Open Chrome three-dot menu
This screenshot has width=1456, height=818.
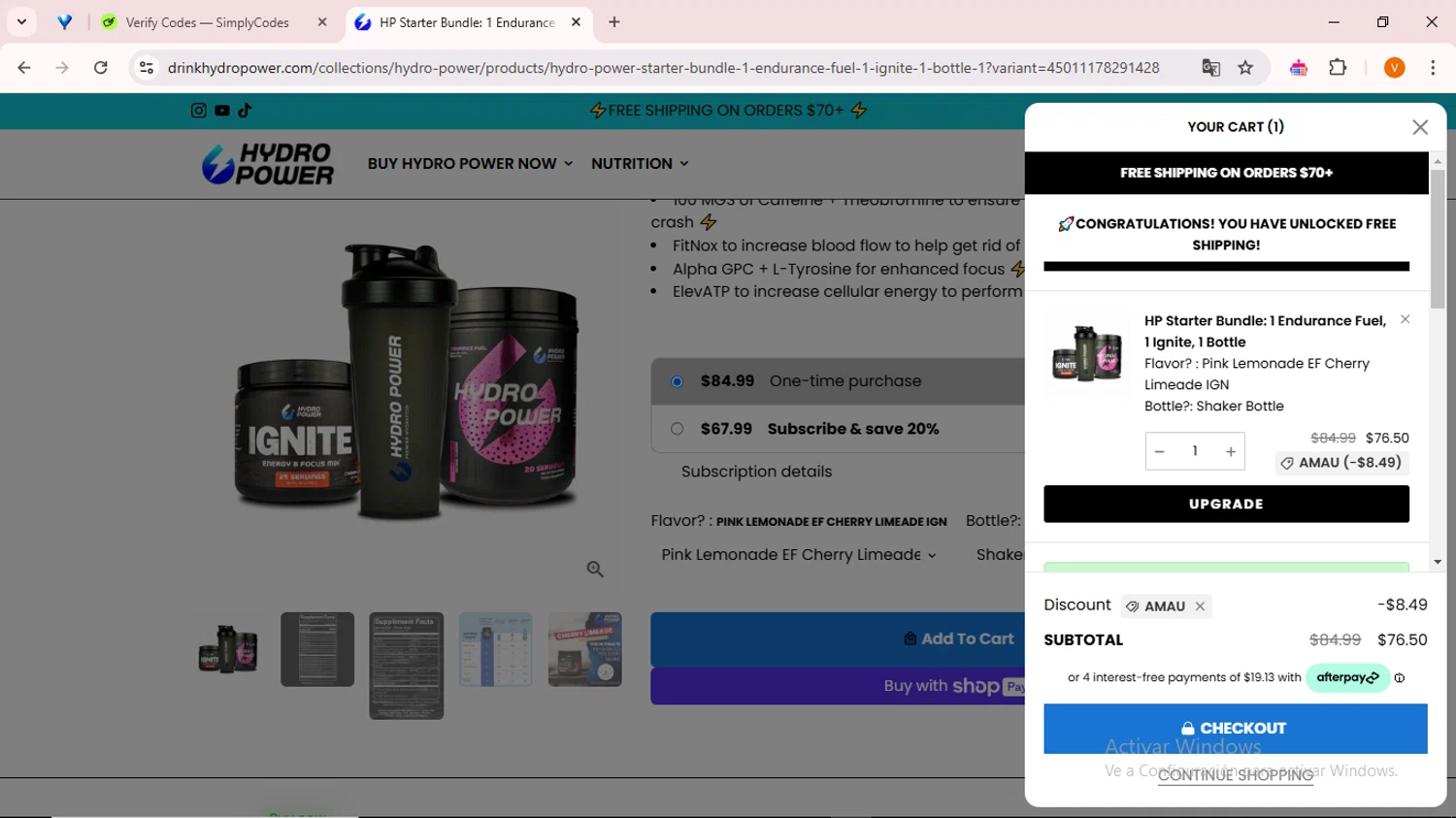(1433, 68)
